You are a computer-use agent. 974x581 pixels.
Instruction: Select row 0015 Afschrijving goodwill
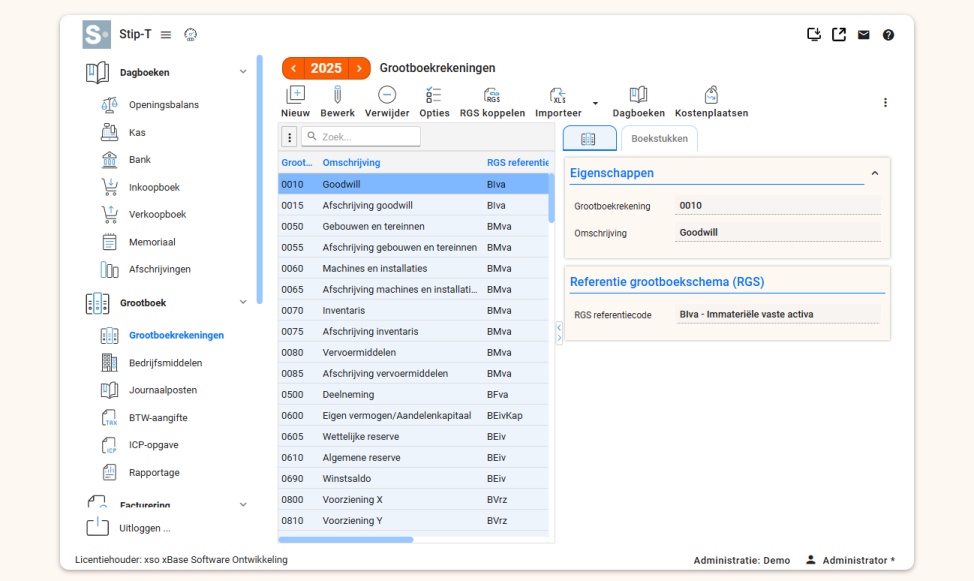click(413, 206)
